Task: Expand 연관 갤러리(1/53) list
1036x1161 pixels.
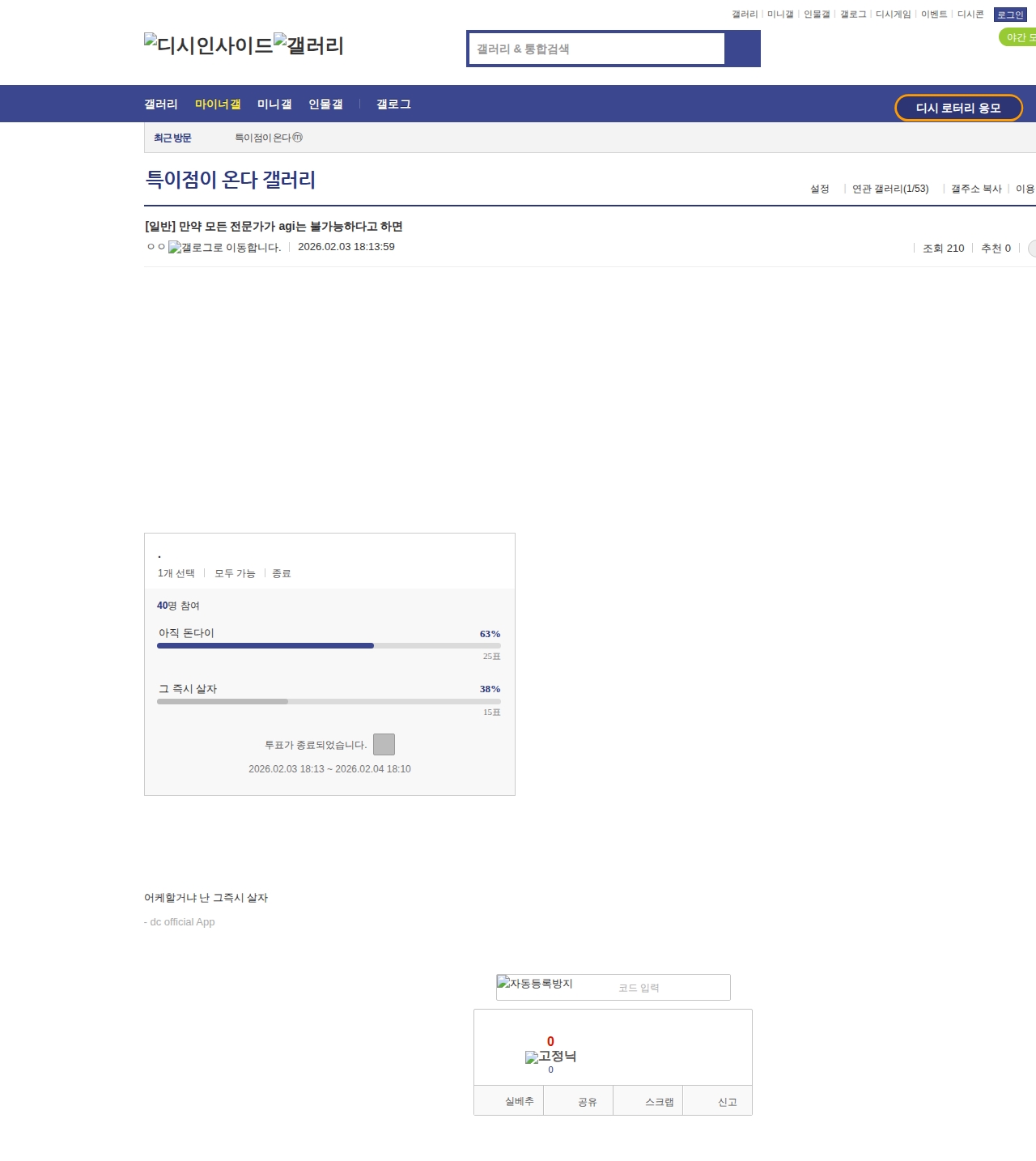Action: (x=890, y=189)
